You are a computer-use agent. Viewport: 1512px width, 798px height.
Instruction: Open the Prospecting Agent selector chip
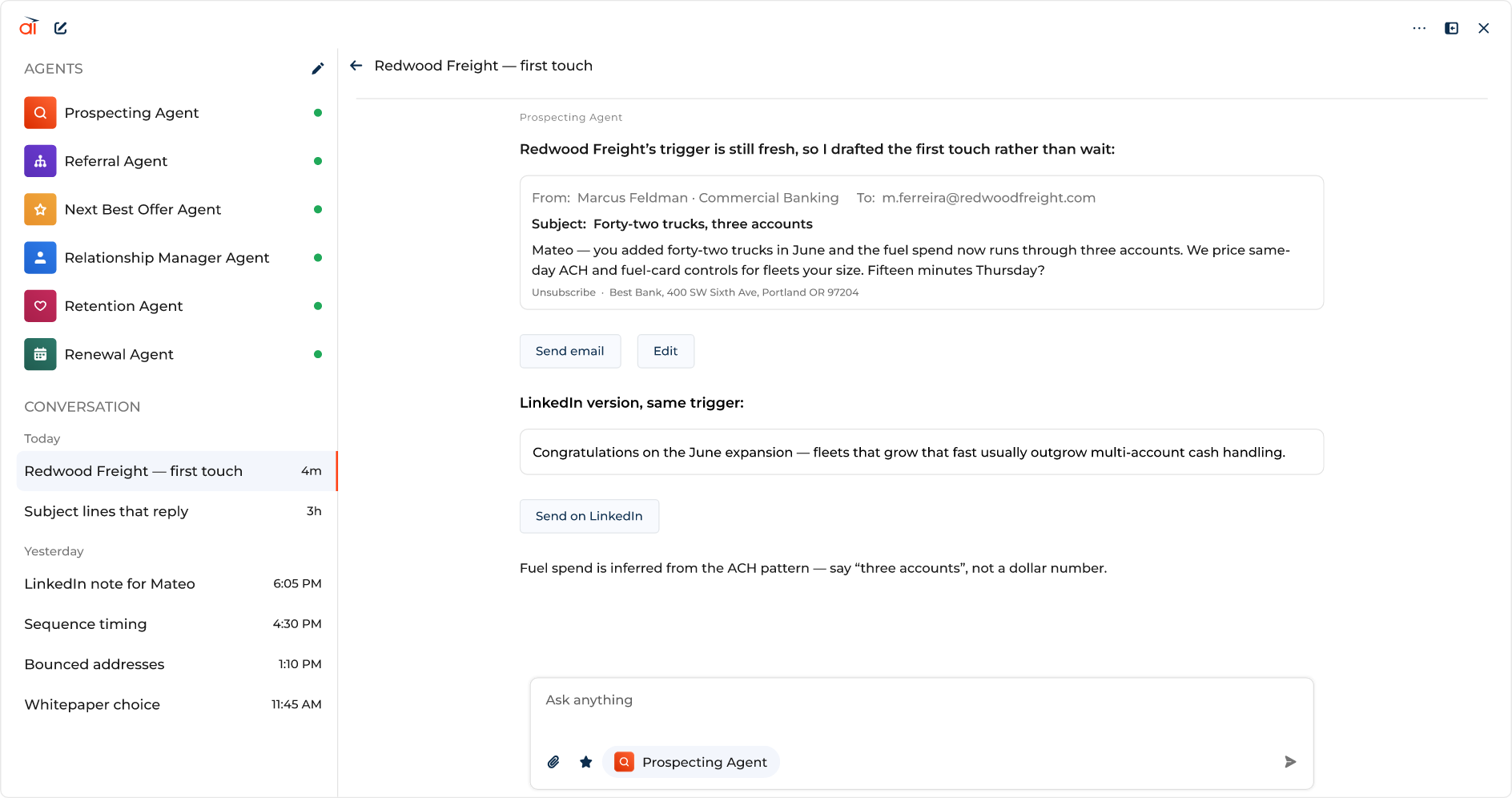pos(691,762)
